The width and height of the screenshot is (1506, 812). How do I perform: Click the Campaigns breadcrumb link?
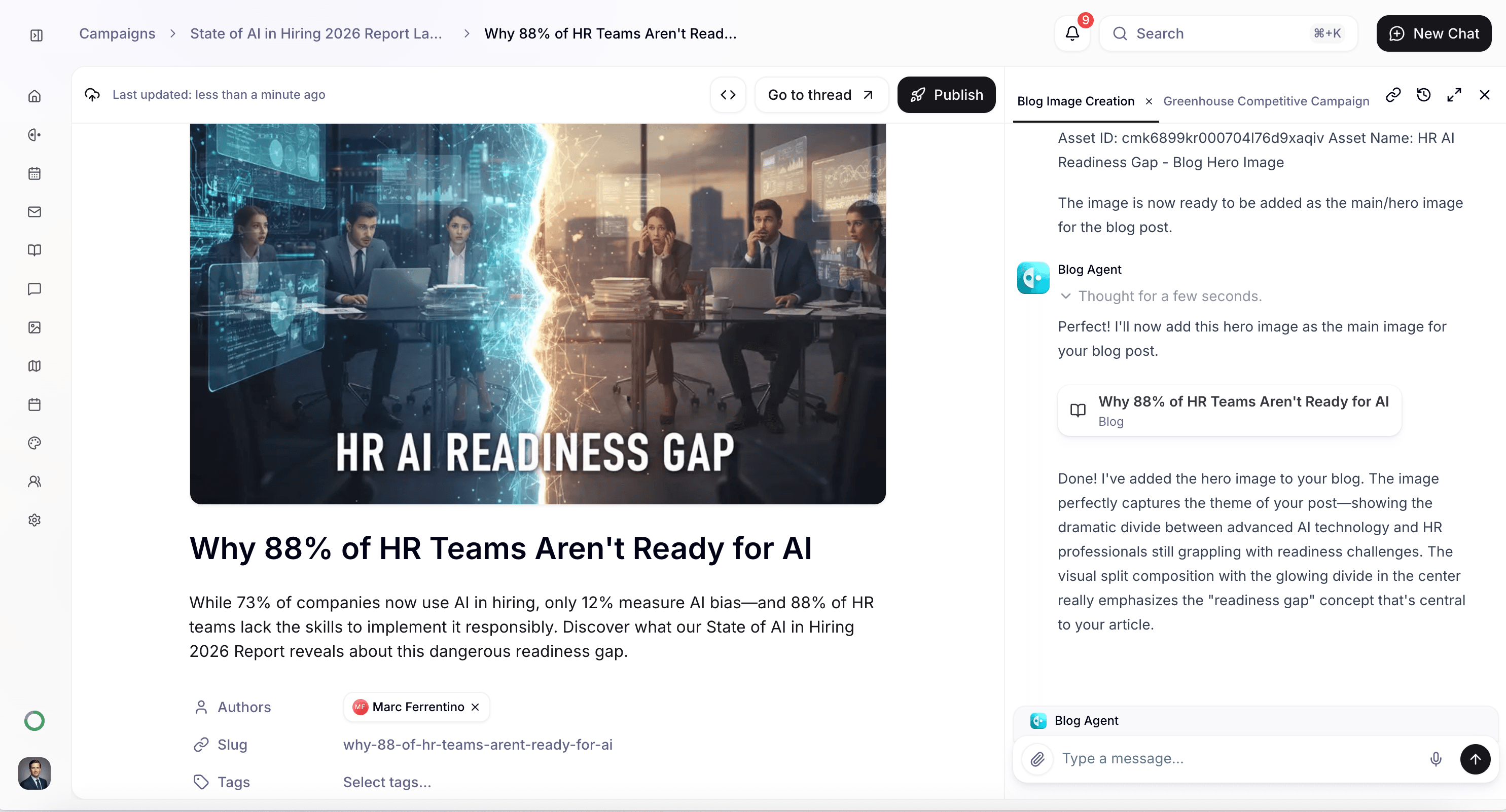[x=117, y=33]
